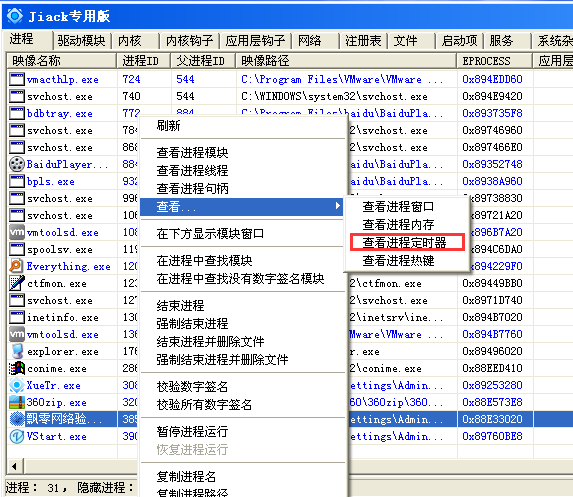Click the 724 process ID cell
This screenshot has height=497, width=573.
coord(131,79)
